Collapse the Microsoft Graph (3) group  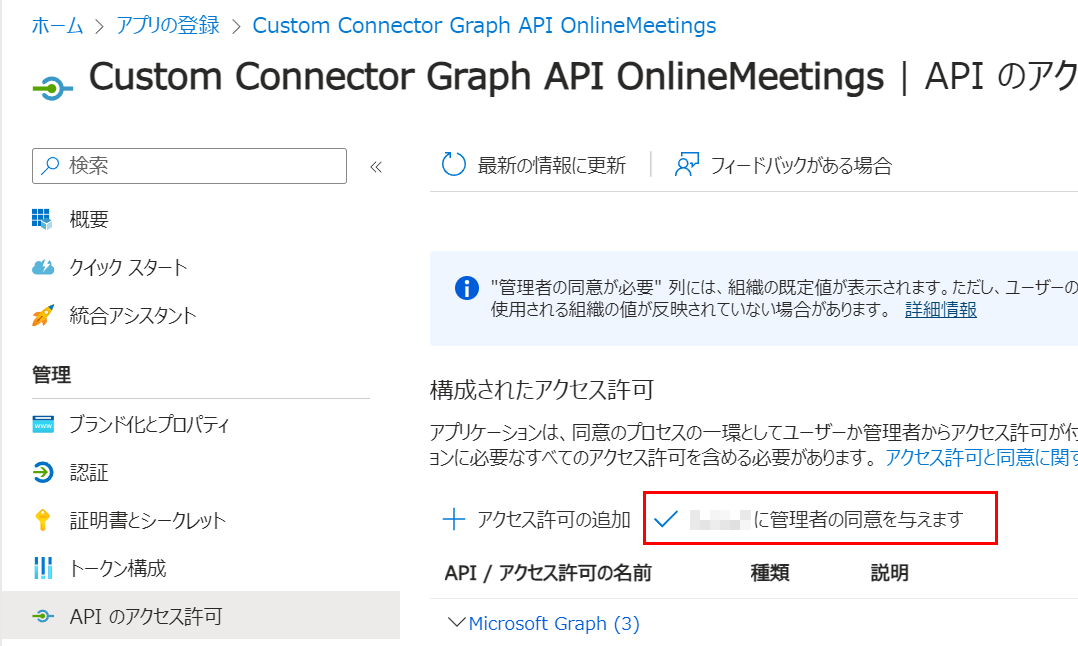(x=458, y=623)
